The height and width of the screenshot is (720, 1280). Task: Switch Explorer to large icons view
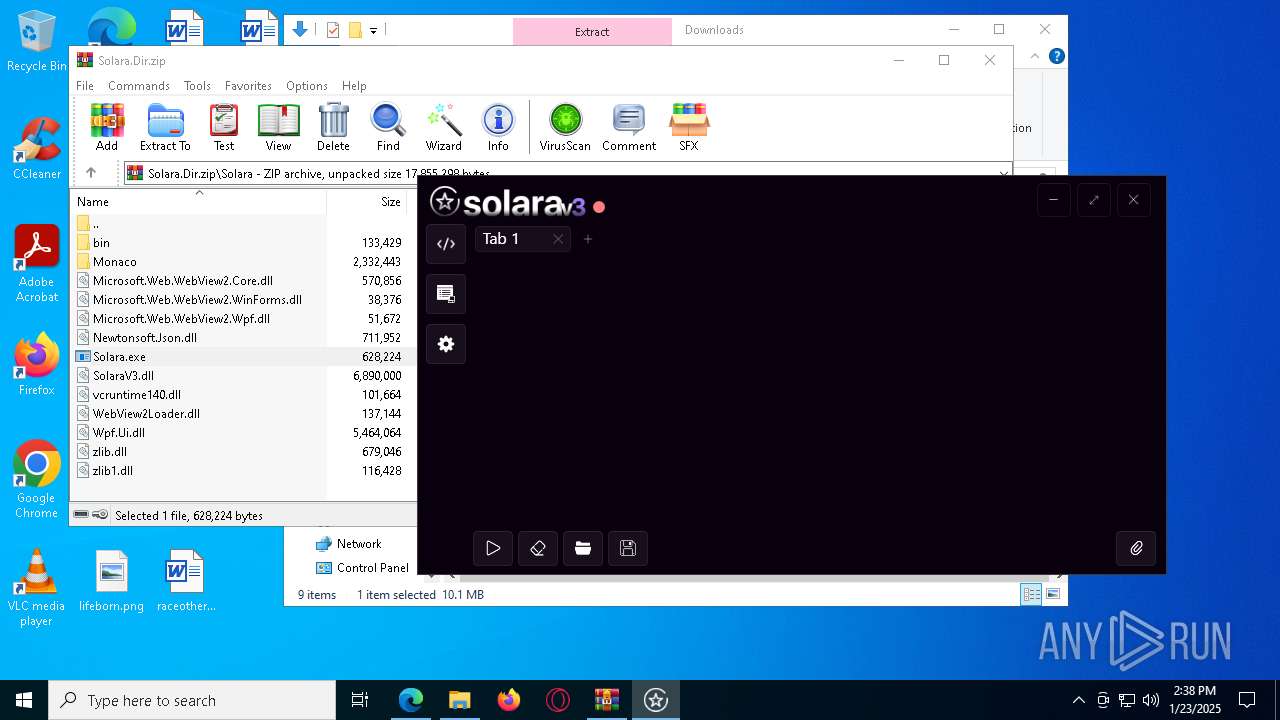point(1052,594)
